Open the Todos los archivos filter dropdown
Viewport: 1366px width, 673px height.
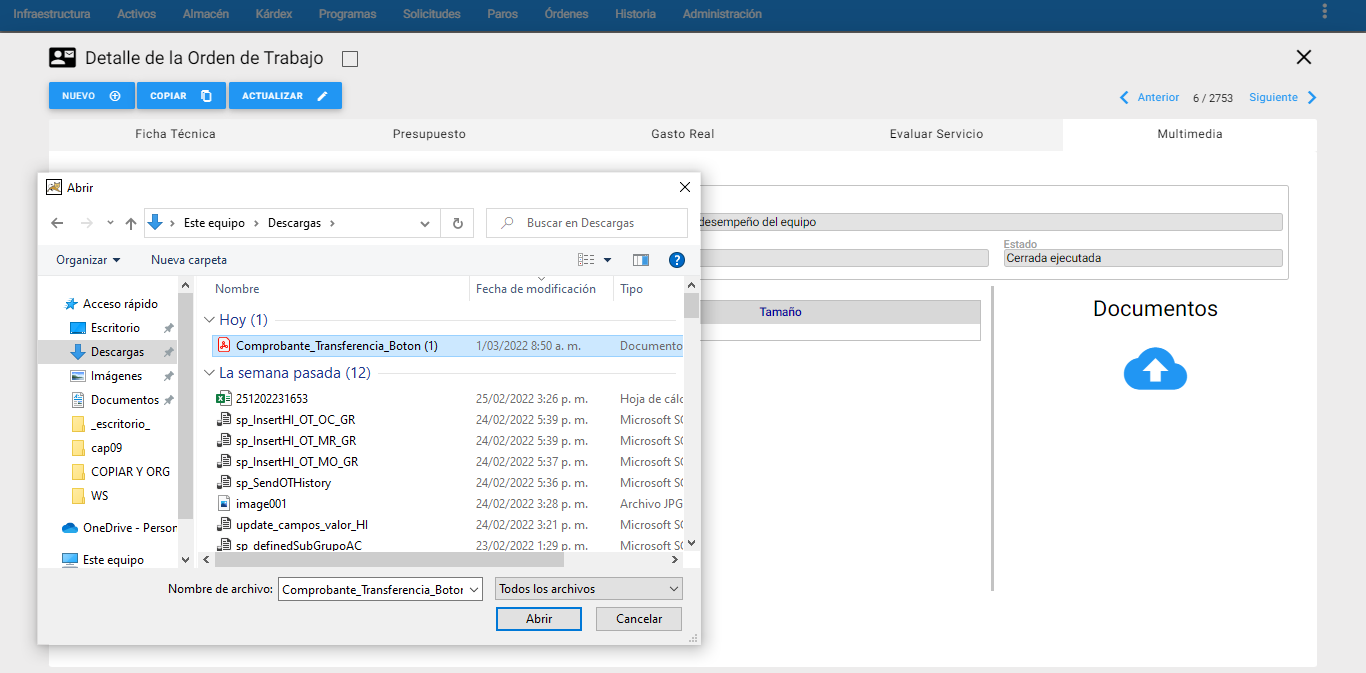click(589, 589)
